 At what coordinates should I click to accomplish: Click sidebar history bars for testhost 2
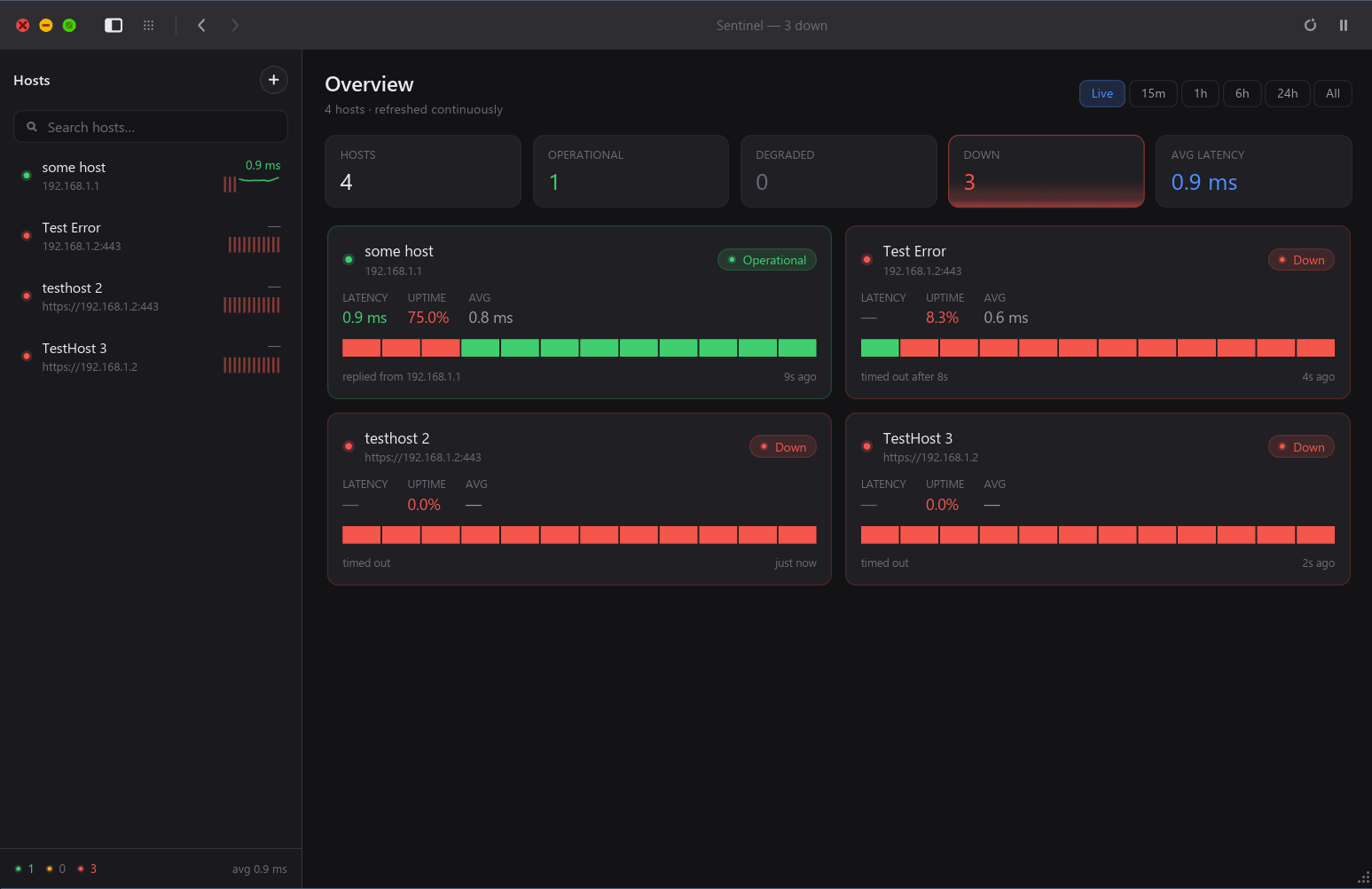pyautogui.click(x=252, y=305)
